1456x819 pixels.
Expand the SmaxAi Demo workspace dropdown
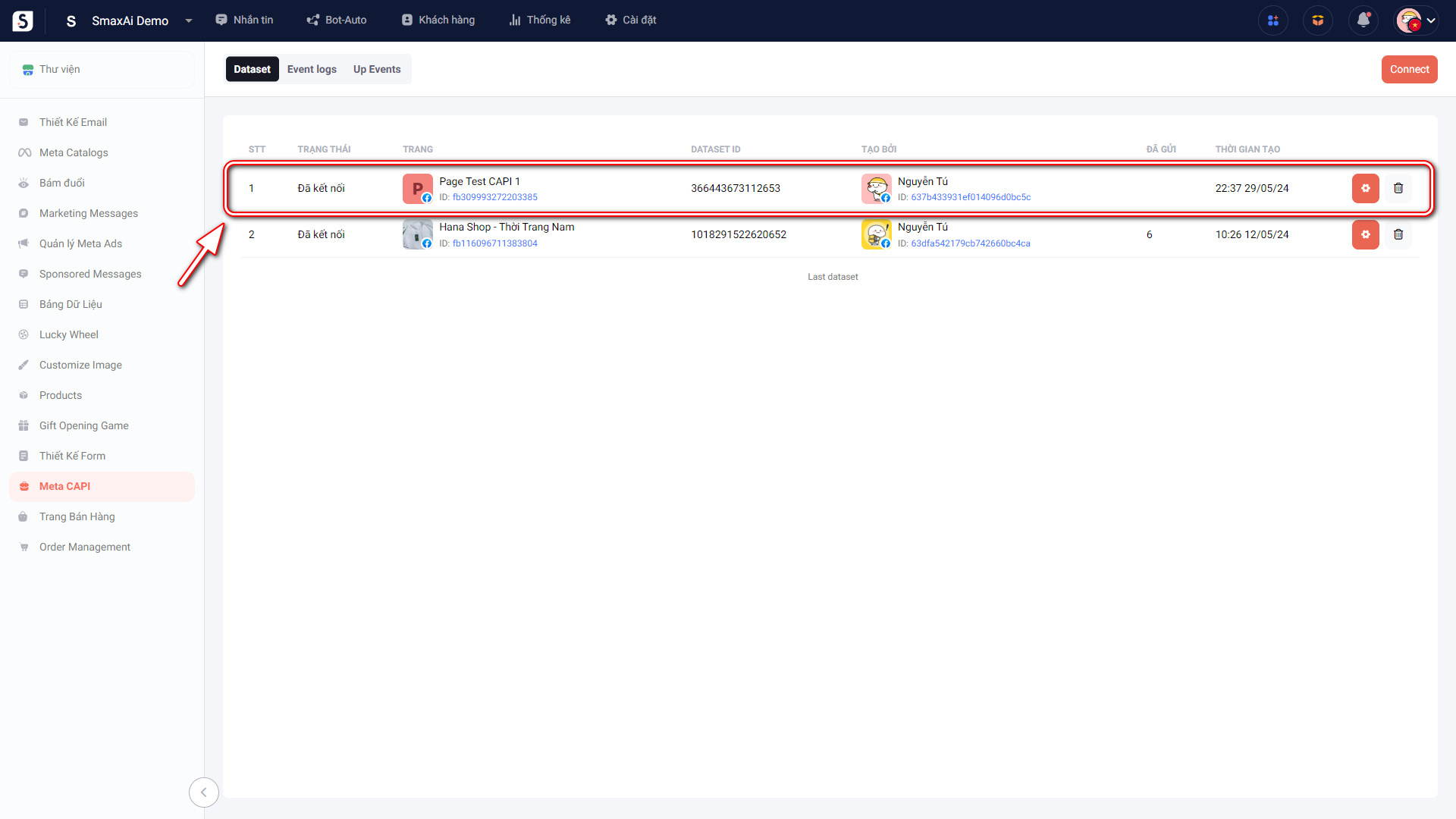[189, 20]
